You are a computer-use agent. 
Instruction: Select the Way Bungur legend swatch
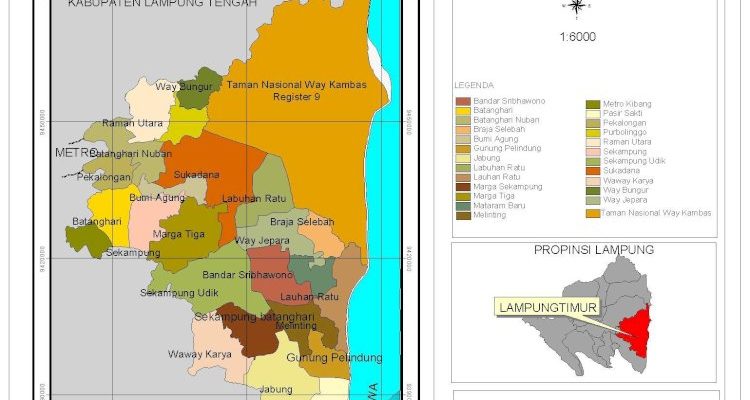594,190
